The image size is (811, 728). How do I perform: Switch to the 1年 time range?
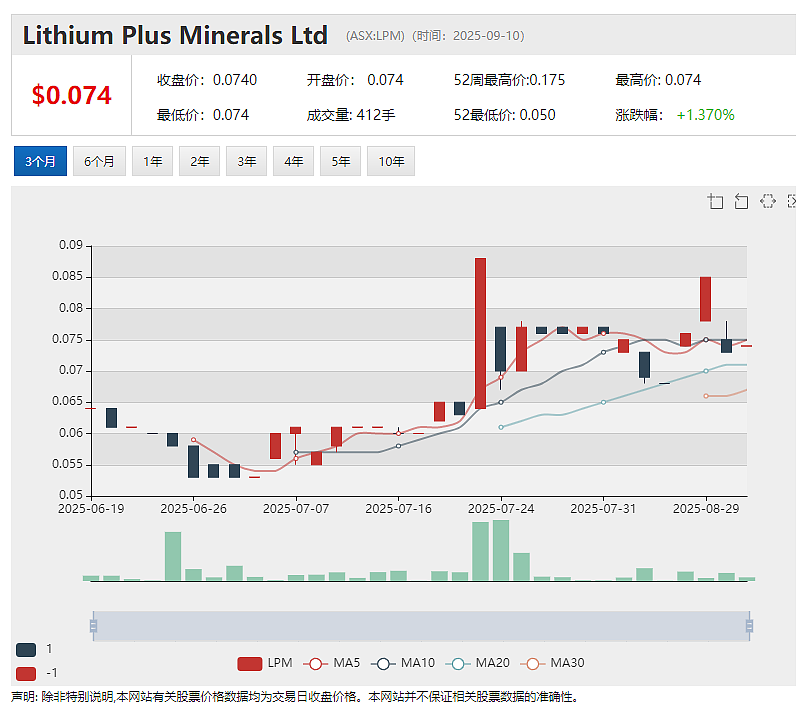click(152, 161)
